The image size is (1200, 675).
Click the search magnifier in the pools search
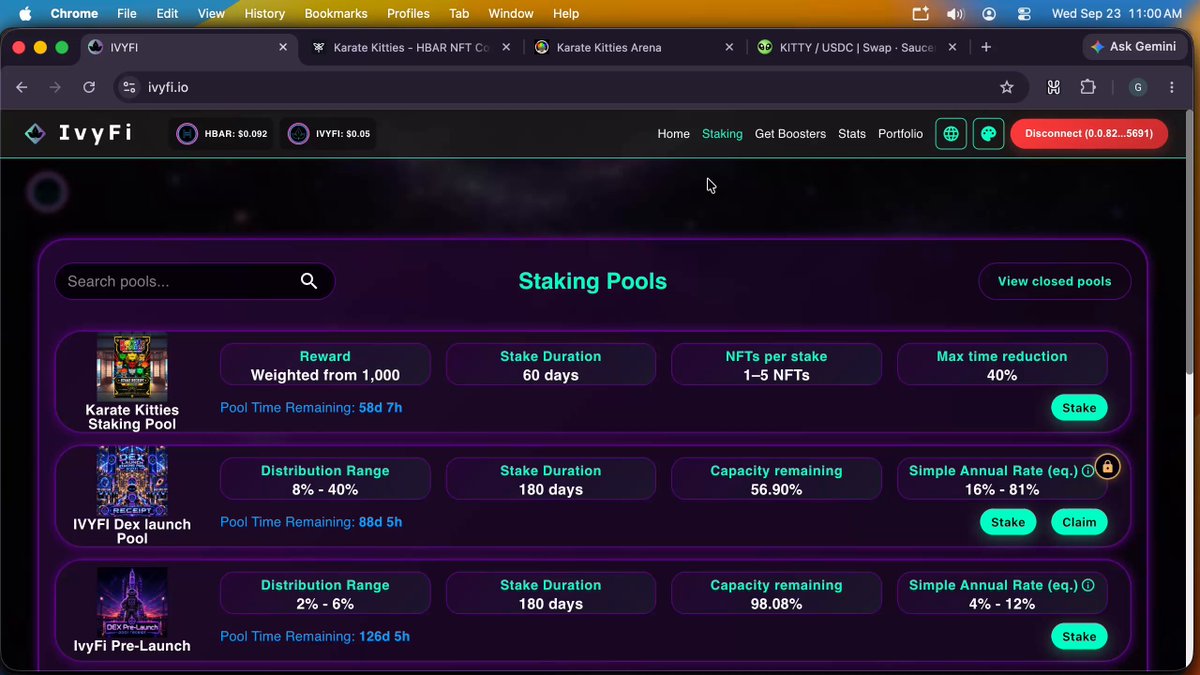coord(309,281)
